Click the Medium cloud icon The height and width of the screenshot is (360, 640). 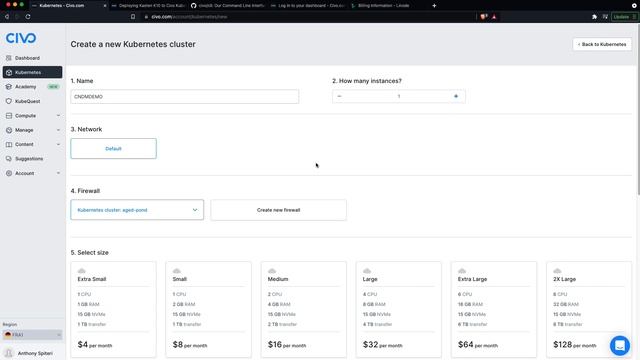(272, 271)
